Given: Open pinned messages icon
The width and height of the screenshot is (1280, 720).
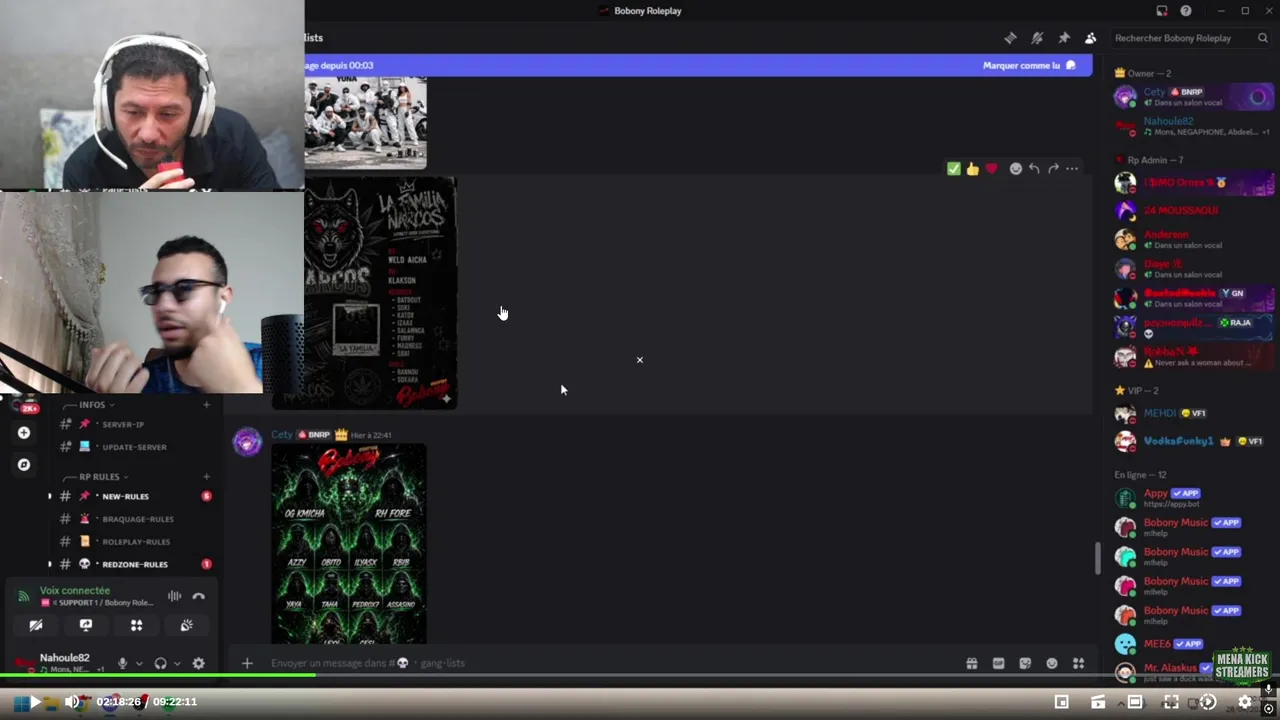Looking at the screenshot, I should 1064,38.
